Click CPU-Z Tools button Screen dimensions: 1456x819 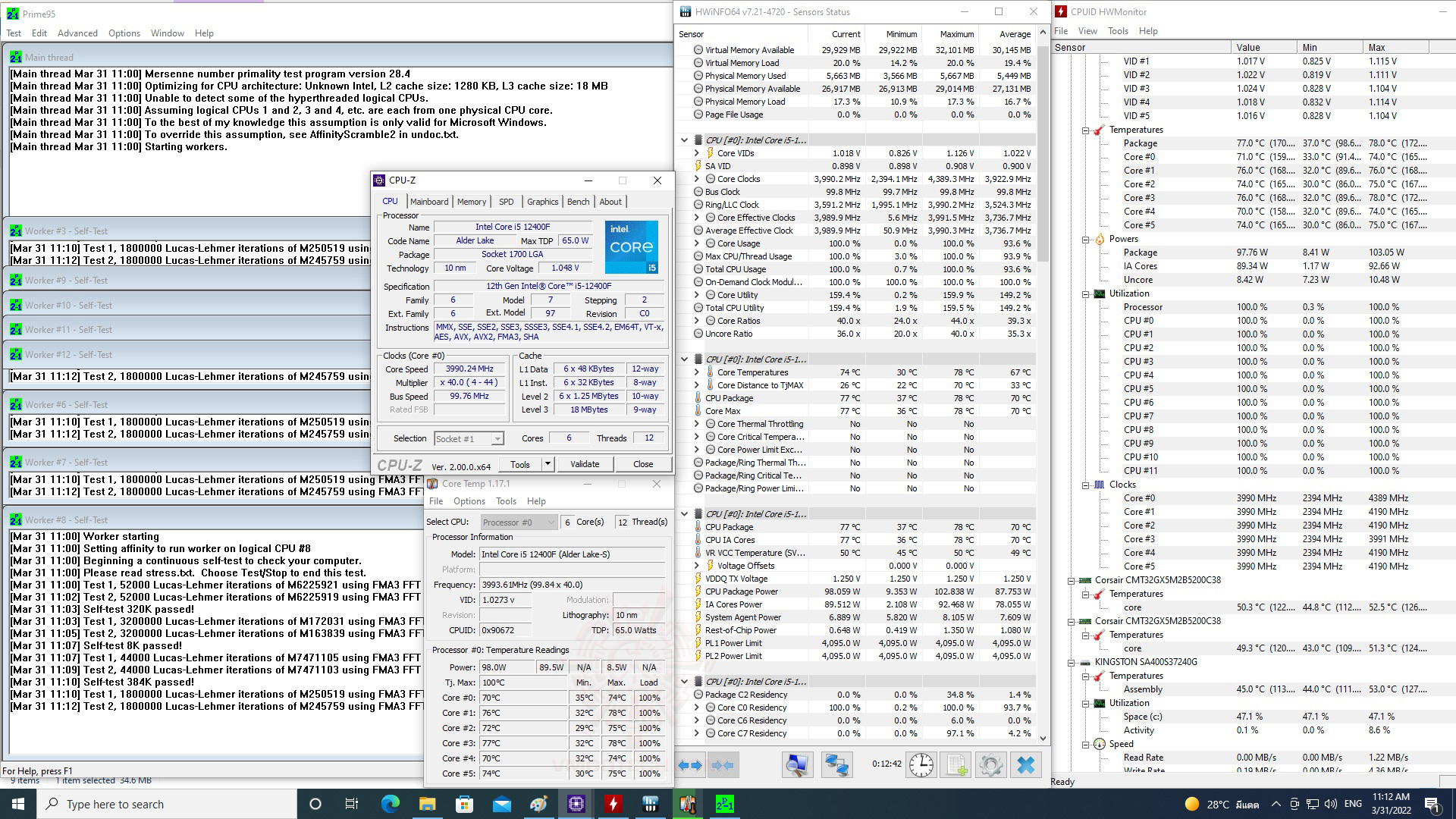[520, 464]
